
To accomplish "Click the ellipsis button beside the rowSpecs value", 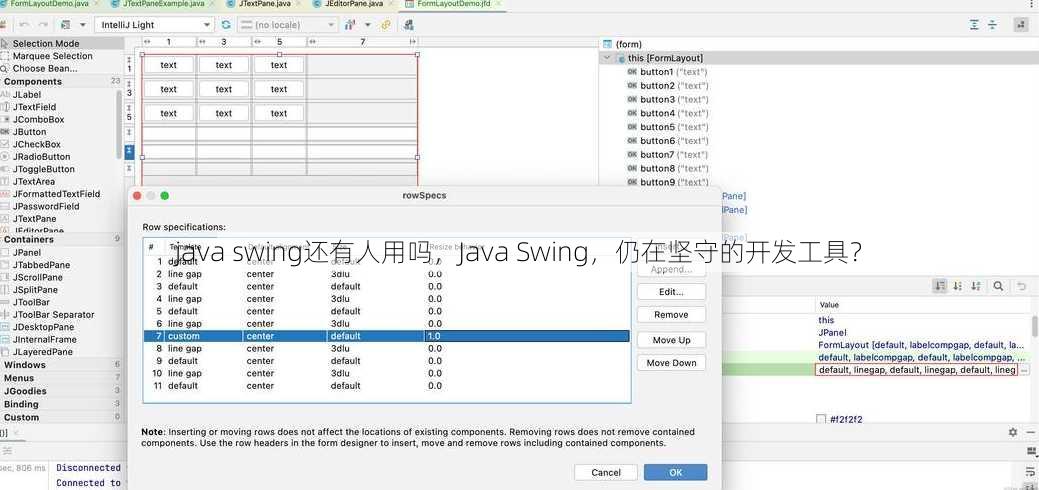I will (x=1024, y=370).
